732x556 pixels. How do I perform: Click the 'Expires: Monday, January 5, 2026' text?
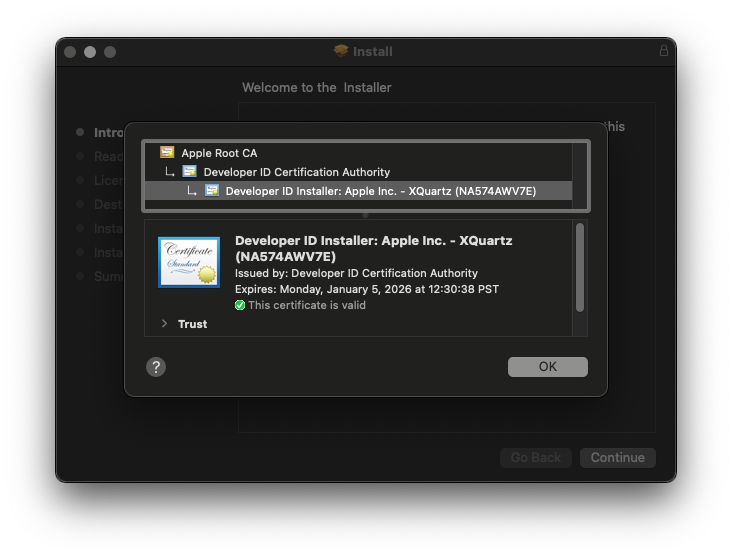click(367, 289)
